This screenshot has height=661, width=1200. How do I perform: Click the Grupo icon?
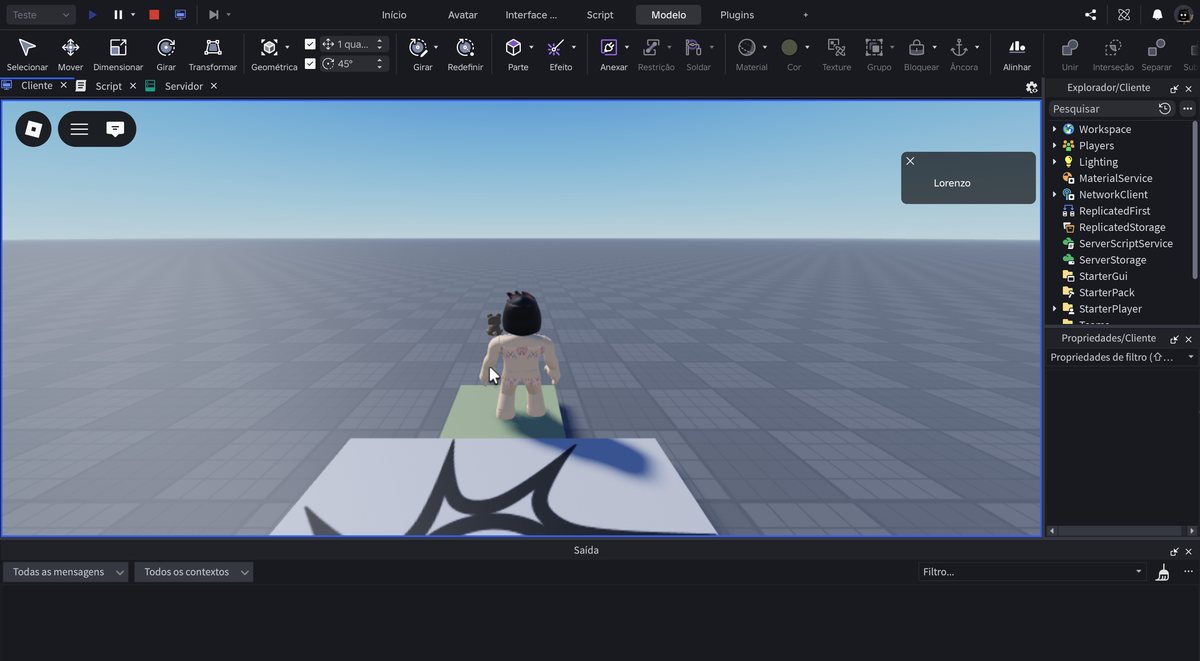click(x=874, y=47)
